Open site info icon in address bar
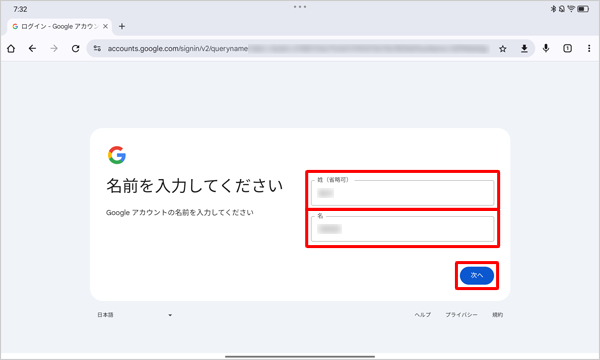Viewport: 600px width, 360px height. pos(97,49)
